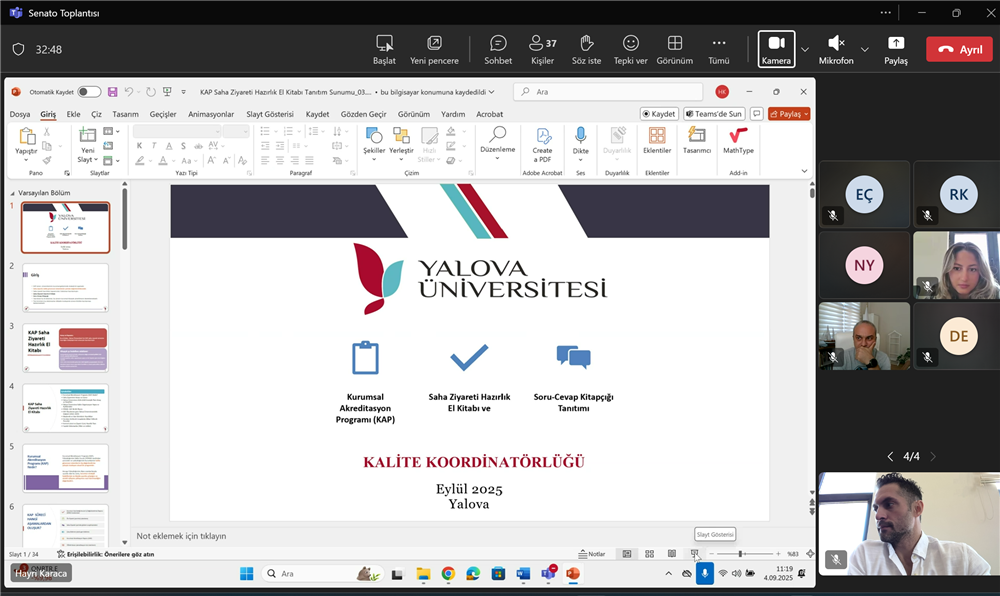
Task: Switch to Slide Sorter view
Action: click(649, 554)
